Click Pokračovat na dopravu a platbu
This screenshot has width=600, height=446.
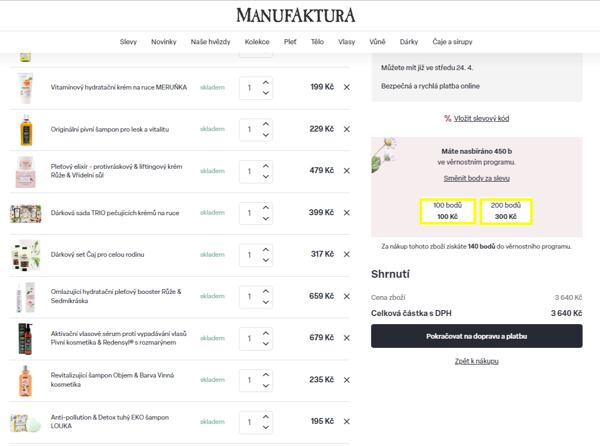tap(476, 336)
